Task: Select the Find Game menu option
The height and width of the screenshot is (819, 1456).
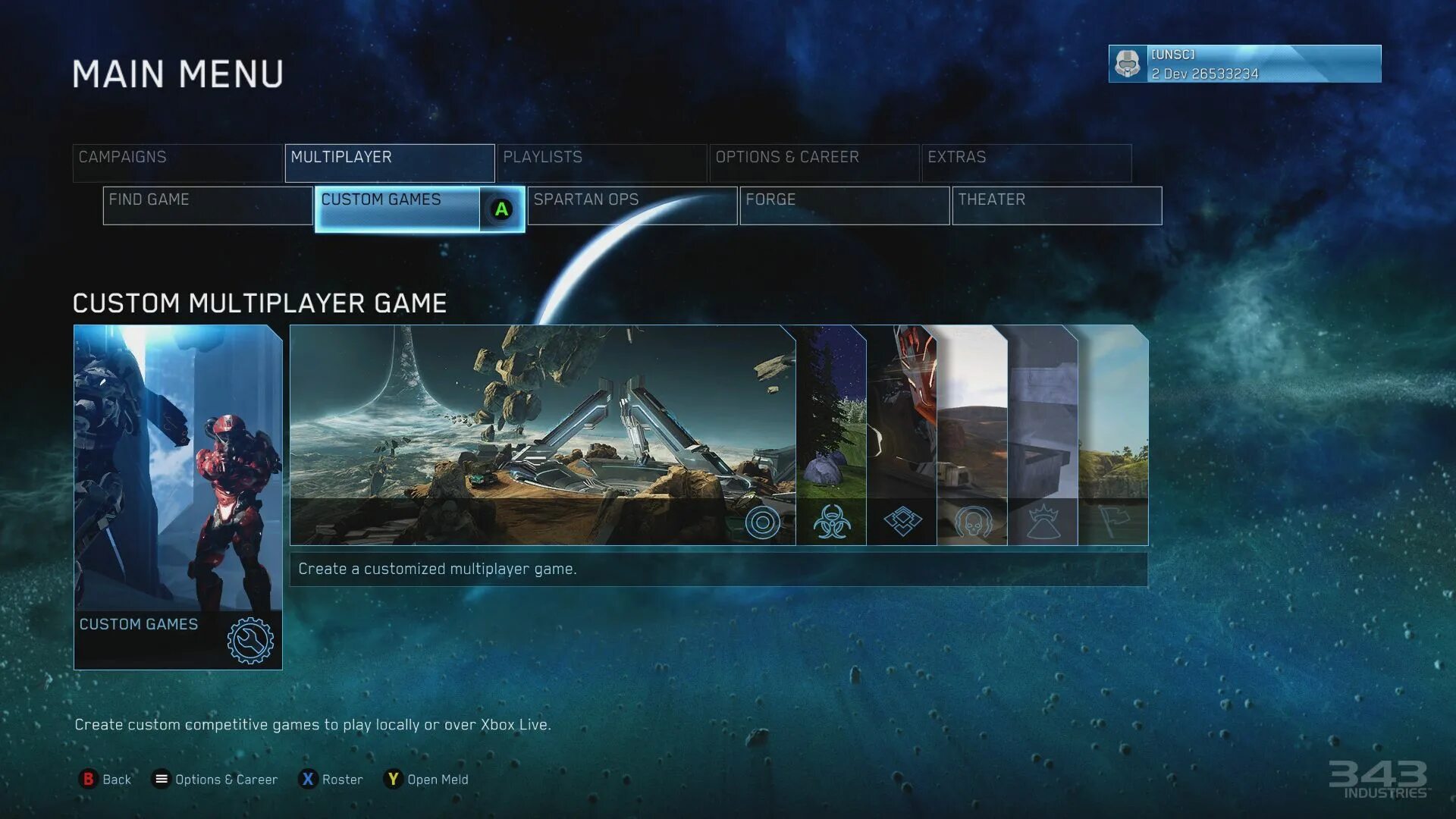Action: coord(207,199)
